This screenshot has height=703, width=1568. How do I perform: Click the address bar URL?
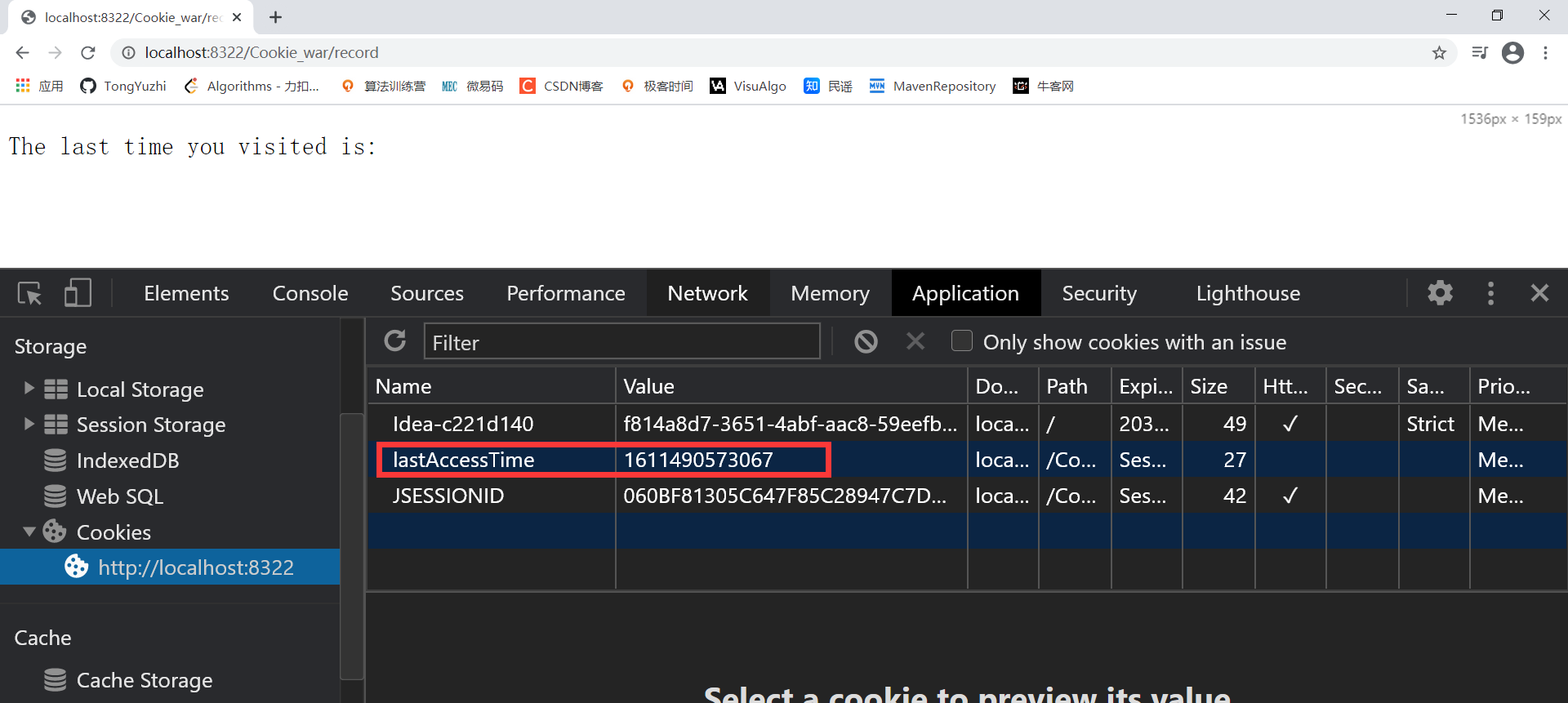pyautogui.click(x=261, y=53)
